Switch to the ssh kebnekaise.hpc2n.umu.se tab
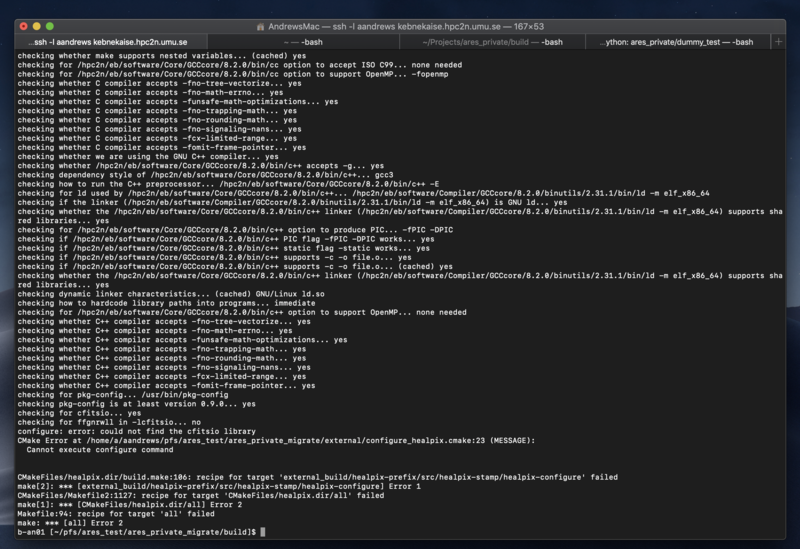800x549 pixels. pyautogui.click(x=110, y=42)
